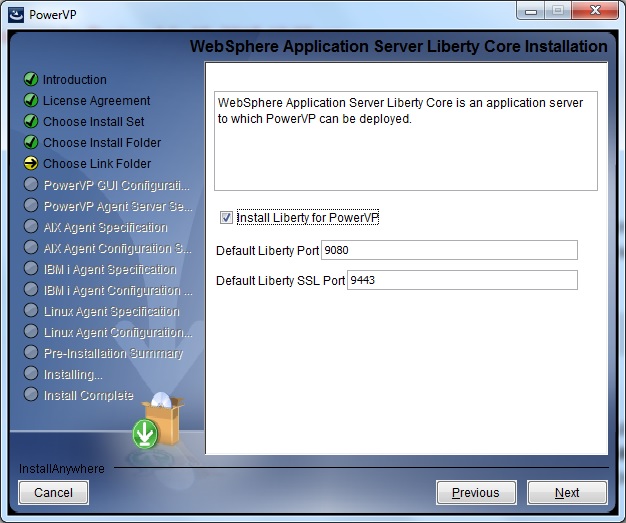Click the AIX Agent Configuration S... step label
This screenshot has width=626, height=523.
click(117, 248)
